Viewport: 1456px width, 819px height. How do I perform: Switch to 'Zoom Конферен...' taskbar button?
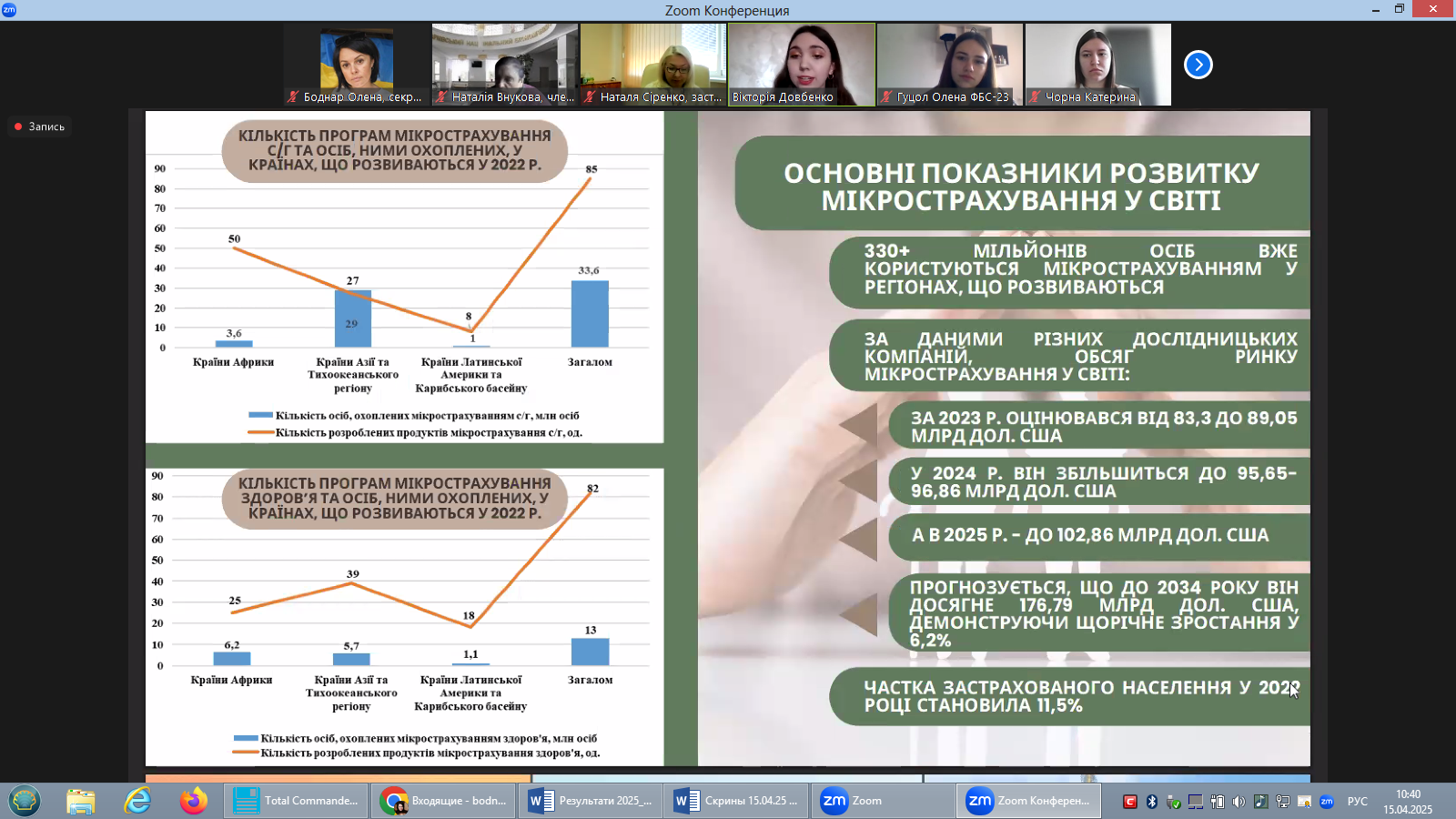[x=1029, y=801]
